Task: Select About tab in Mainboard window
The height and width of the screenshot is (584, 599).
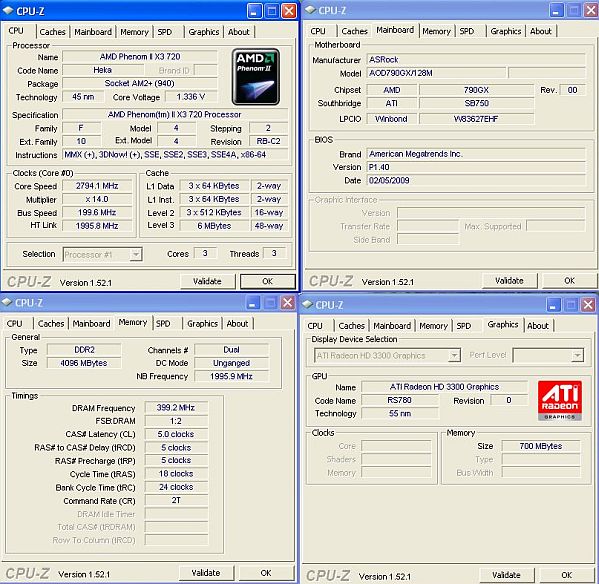Action: [541, 31]
